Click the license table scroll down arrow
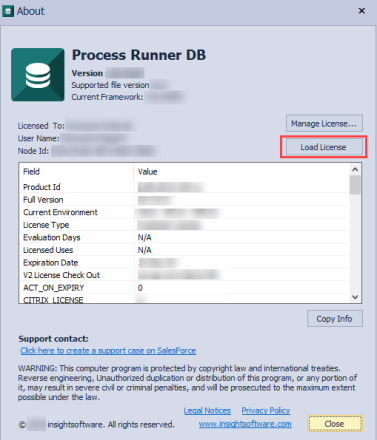Viewport: 377px width, 440px height. pyautogui.click(x=355, y=297)
